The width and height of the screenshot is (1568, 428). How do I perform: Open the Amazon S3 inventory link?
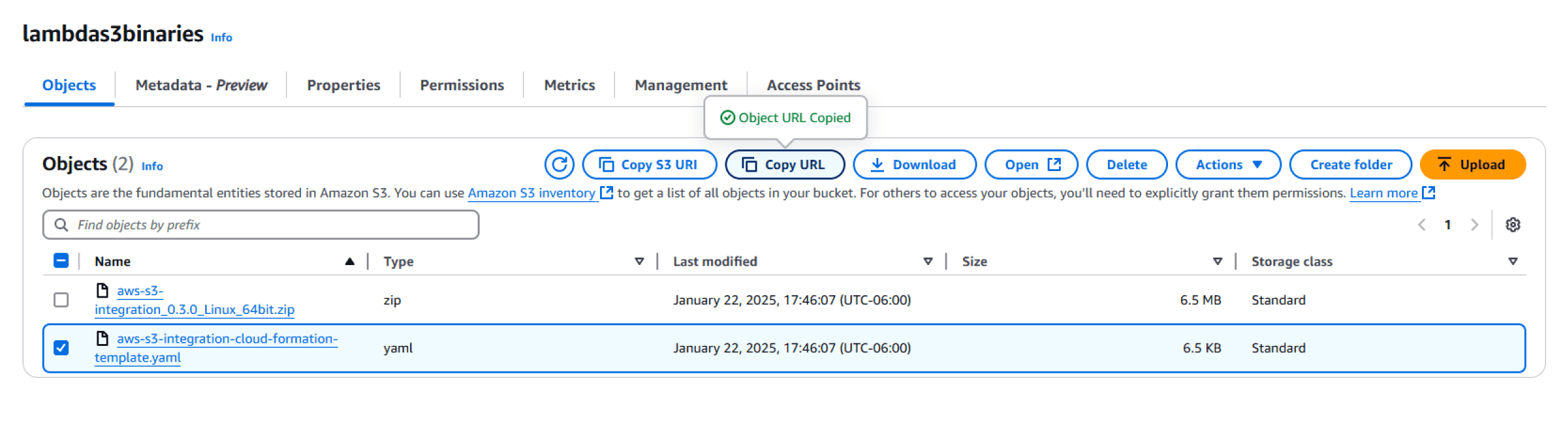click(531, 194)
